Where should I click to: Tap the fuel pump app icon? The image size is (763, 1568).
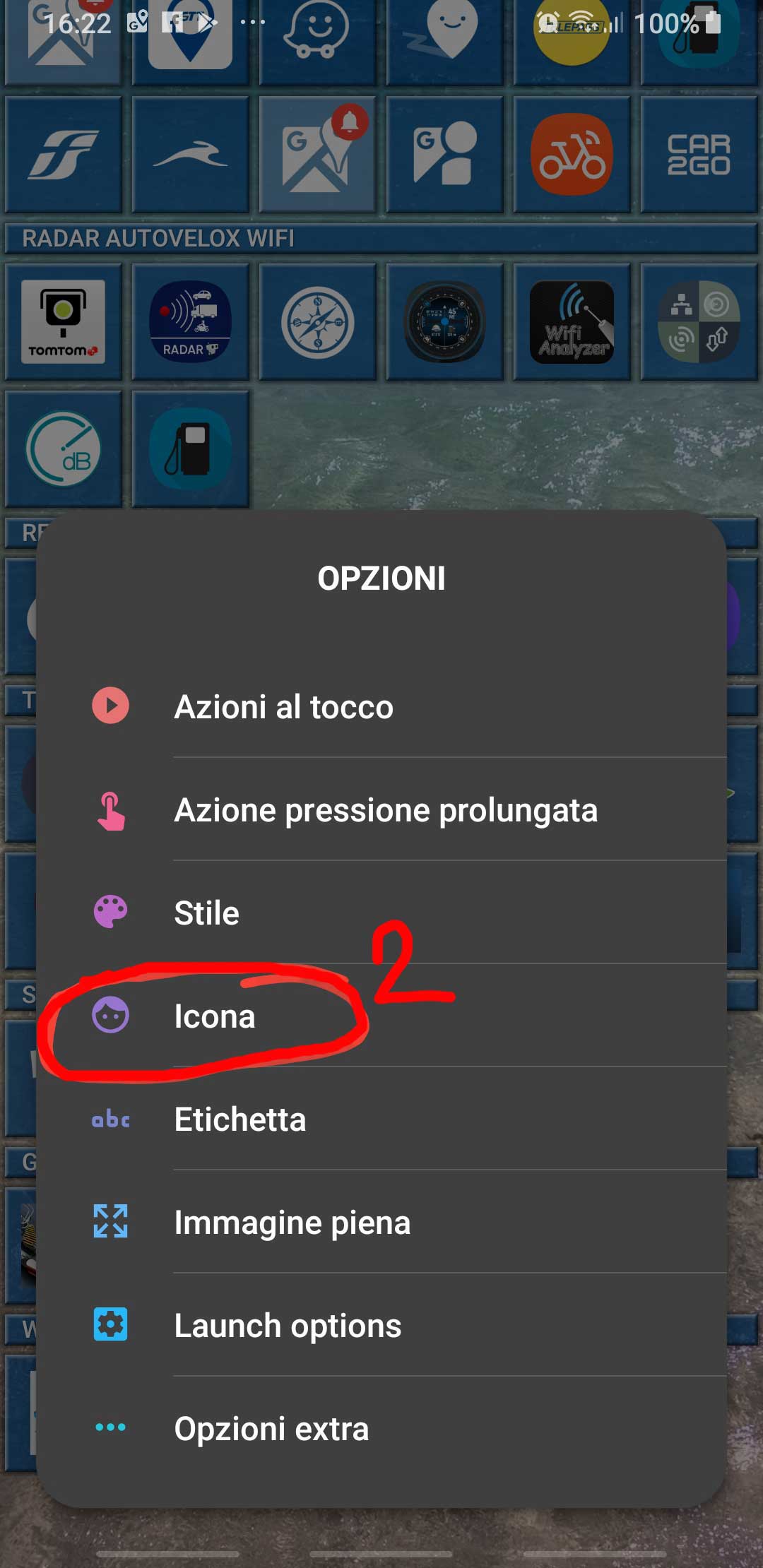click(190, 449)
